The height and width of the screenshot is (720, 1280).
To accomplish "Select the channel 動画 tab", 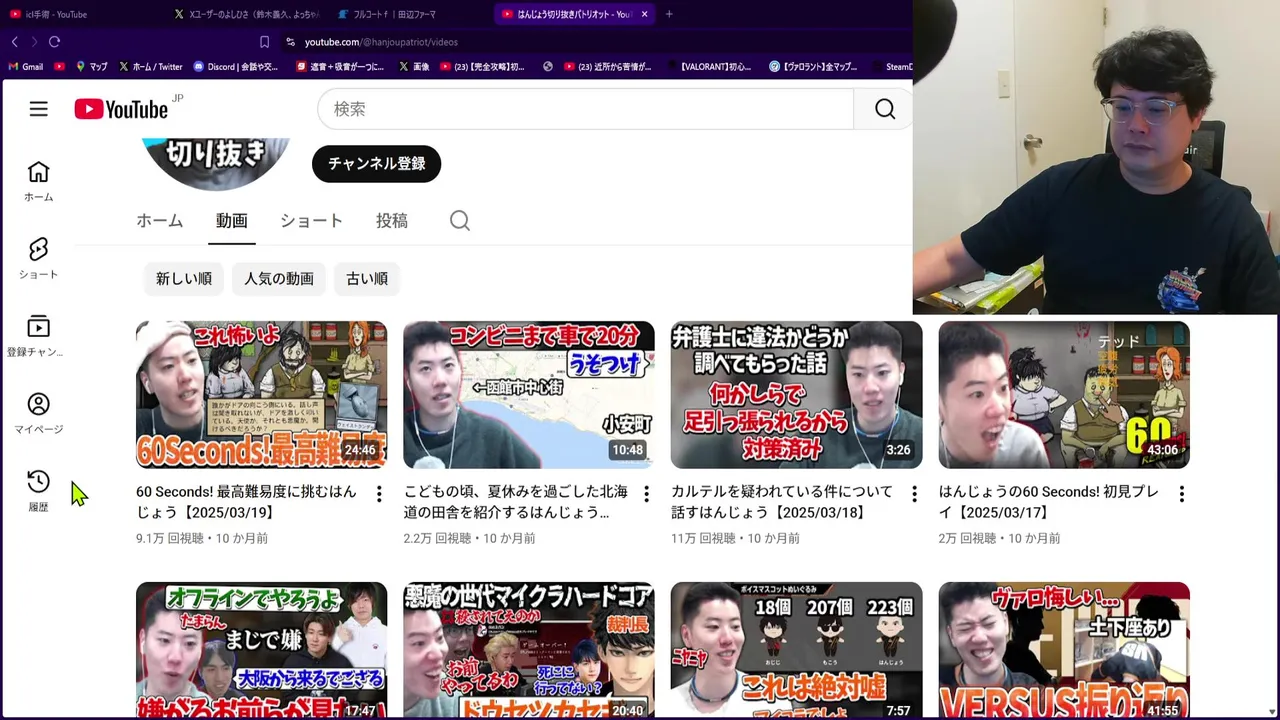I will [231, 221].
